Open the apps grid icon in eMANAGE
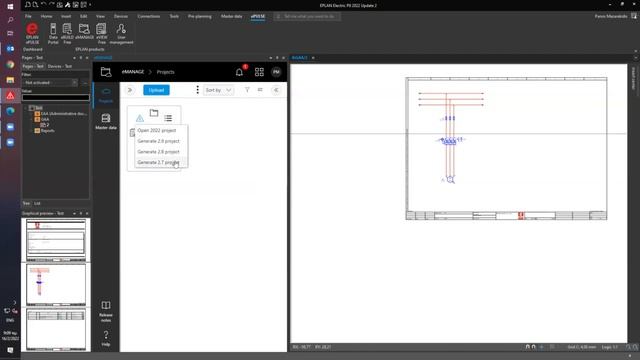This screenshot has width=640, height=360. [259, 72]
